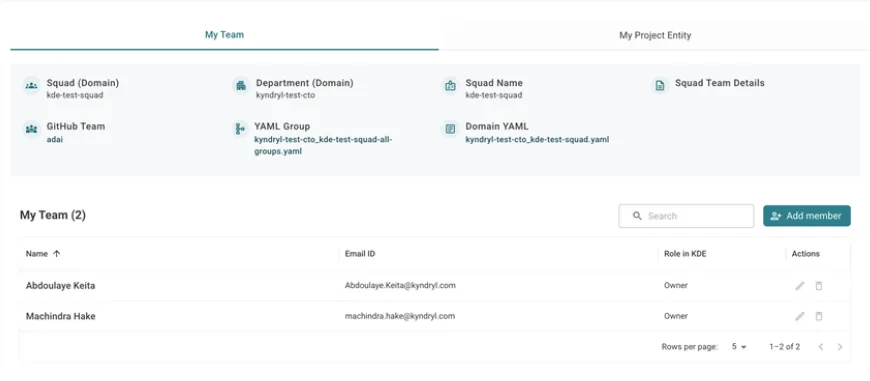The height and width of the screenshot is (381, 870).
Task: Open the kyndryl-test-cto_kde-test-squad-all-groups.yaml link
Action: point(323,145)
